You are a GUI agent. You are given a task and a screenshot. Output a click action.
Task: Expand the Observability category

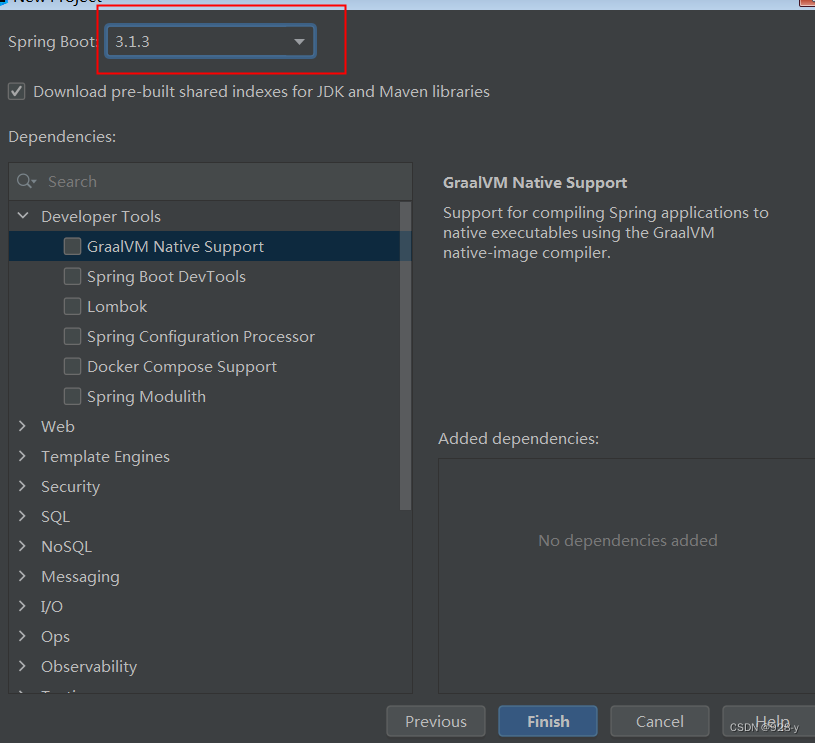click(x=22, y=666)
